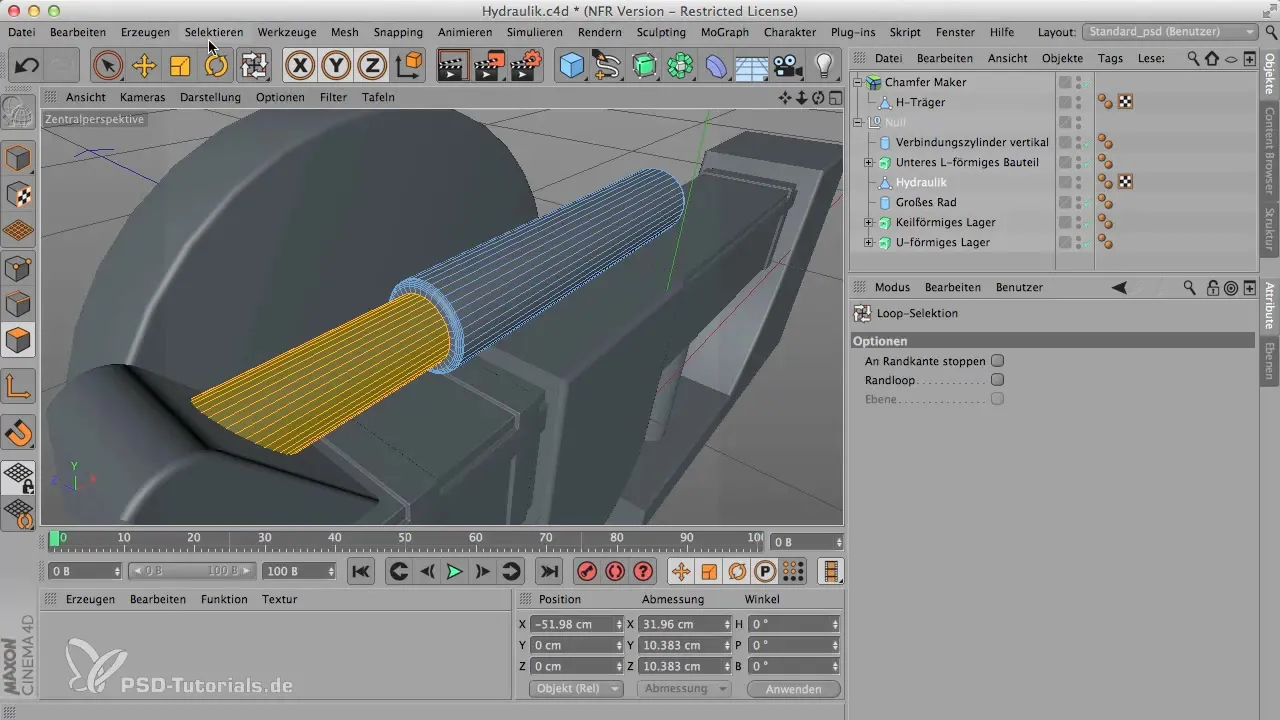The width and height of the screenshot is (1280, 720).
Task: Play the animation forward
Action: (x=454, y=571)
